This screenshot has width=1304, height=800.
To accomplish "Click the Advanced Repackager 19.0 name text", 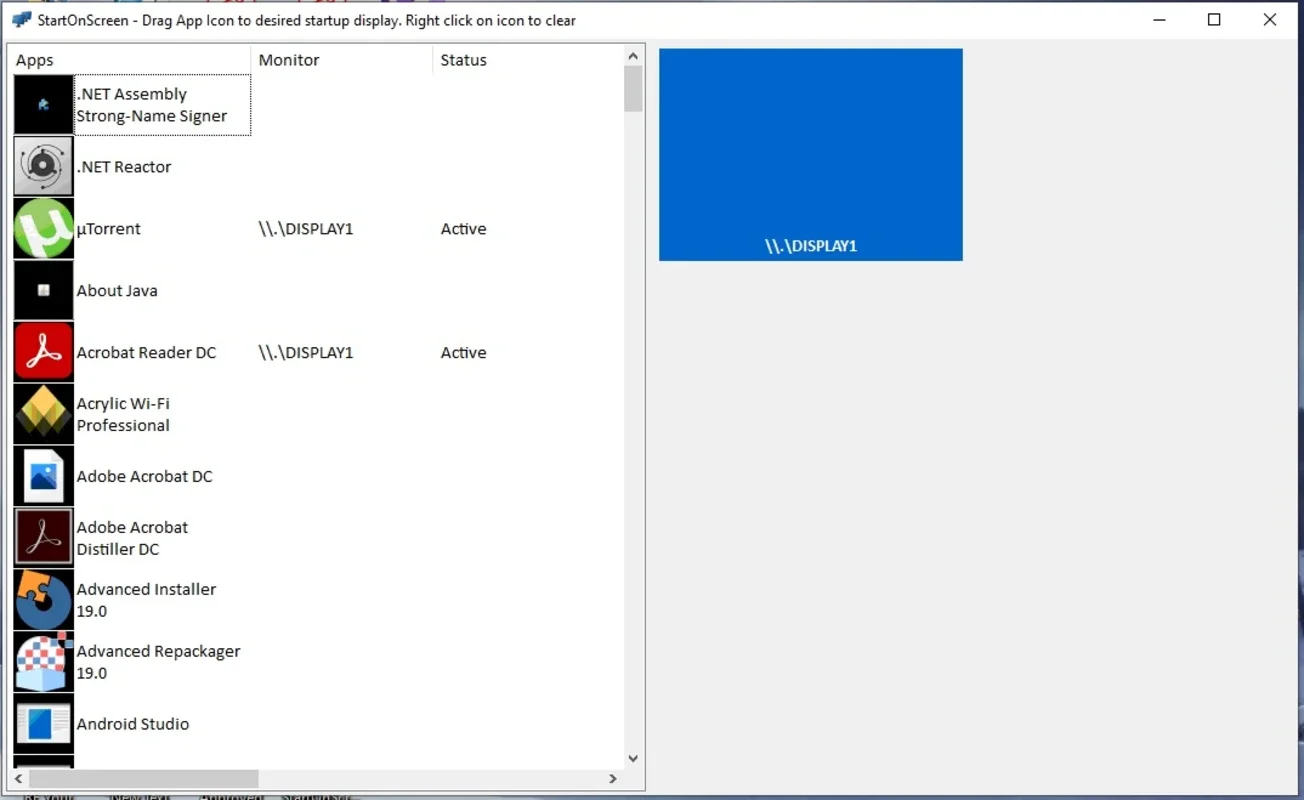I will click(x=159, y=663).
